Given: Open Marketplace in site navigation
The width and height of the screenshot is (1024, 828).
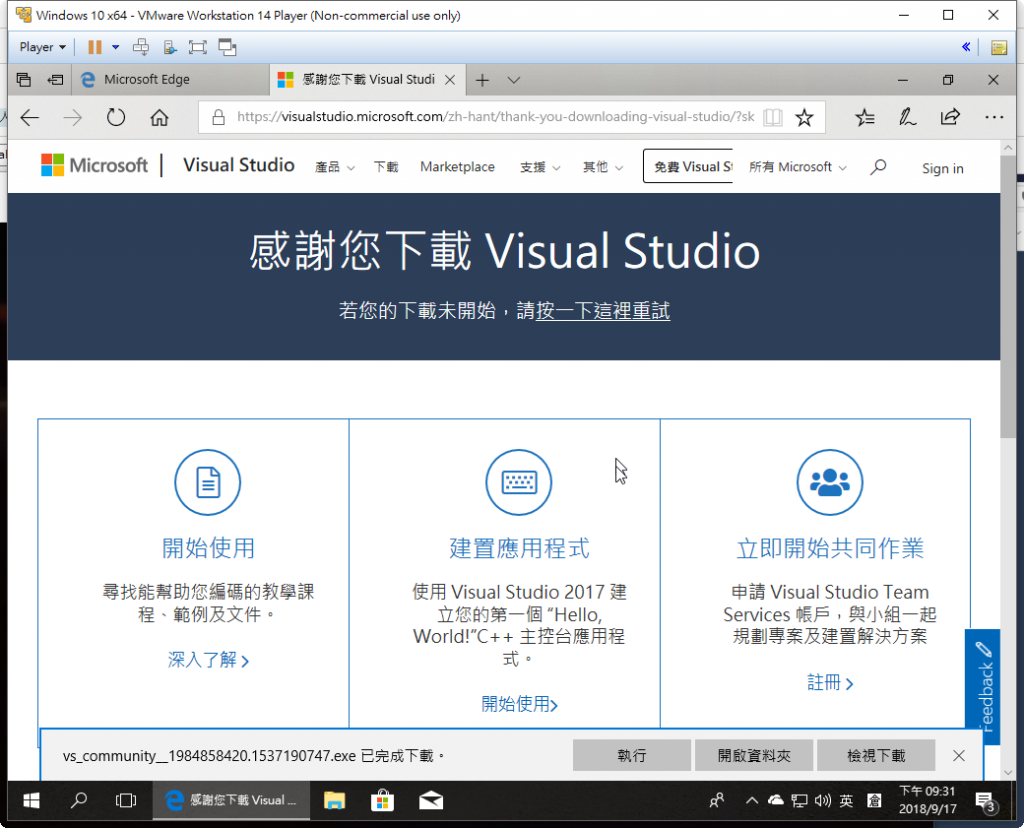Looking at the screenshot, I should point(457,167).
